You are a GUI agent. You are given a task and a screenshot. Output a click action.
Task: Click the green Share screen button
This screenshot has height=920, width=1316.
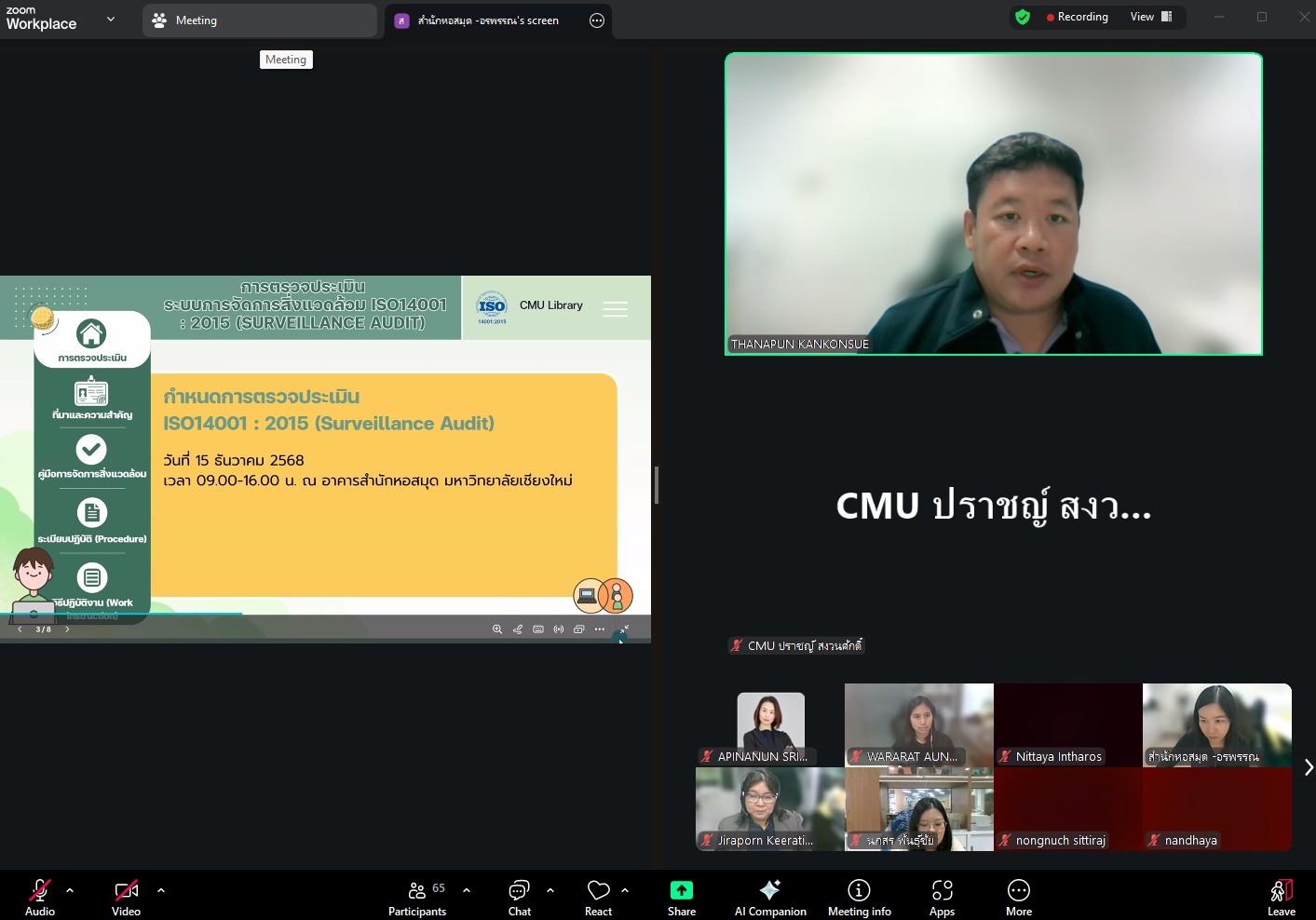[681, 897]
